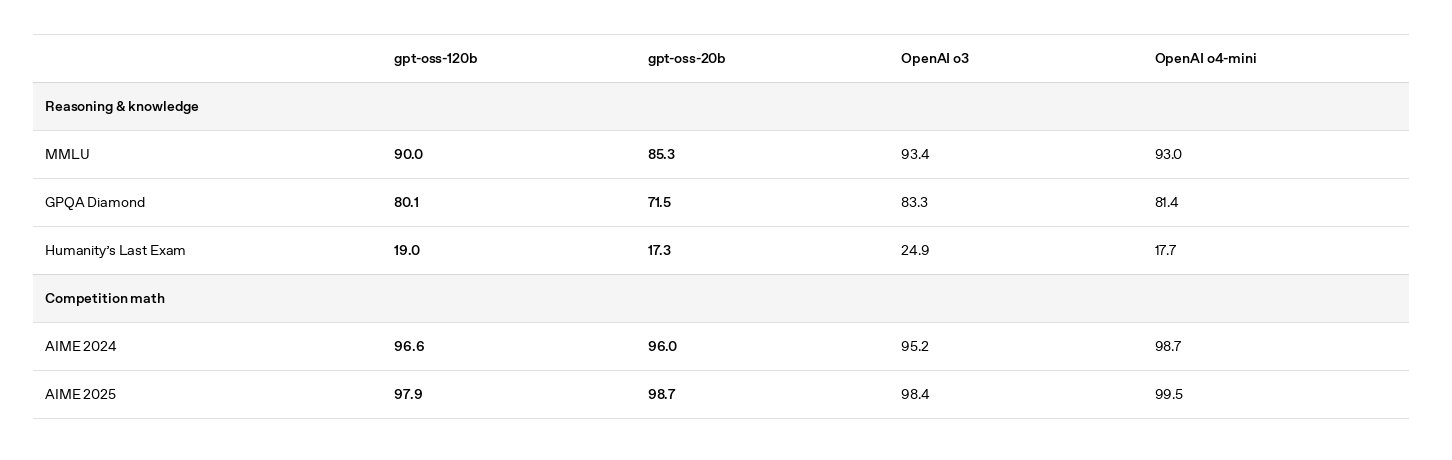Click the MMLU row label

tap(67, 155)
